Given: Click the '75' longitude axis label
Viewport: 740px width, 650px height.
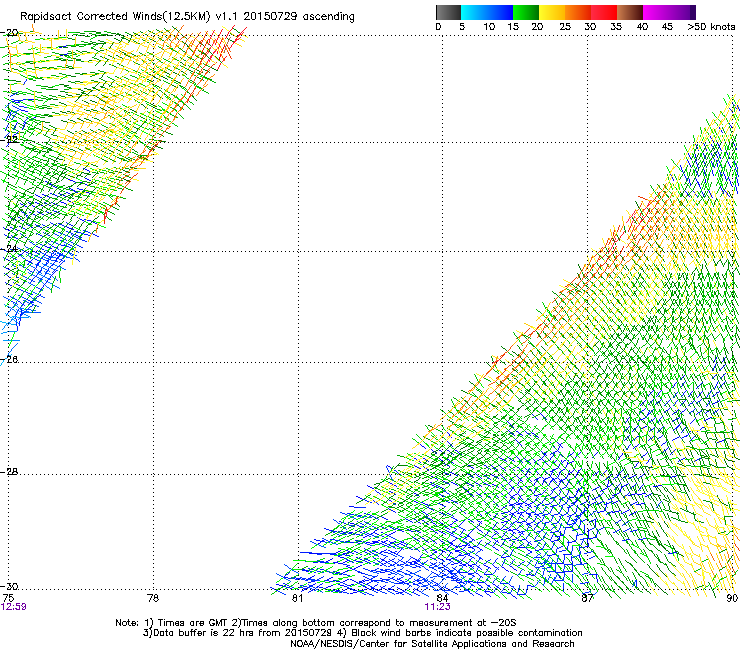Looking at the screenshot, I should tap(8, 598).
